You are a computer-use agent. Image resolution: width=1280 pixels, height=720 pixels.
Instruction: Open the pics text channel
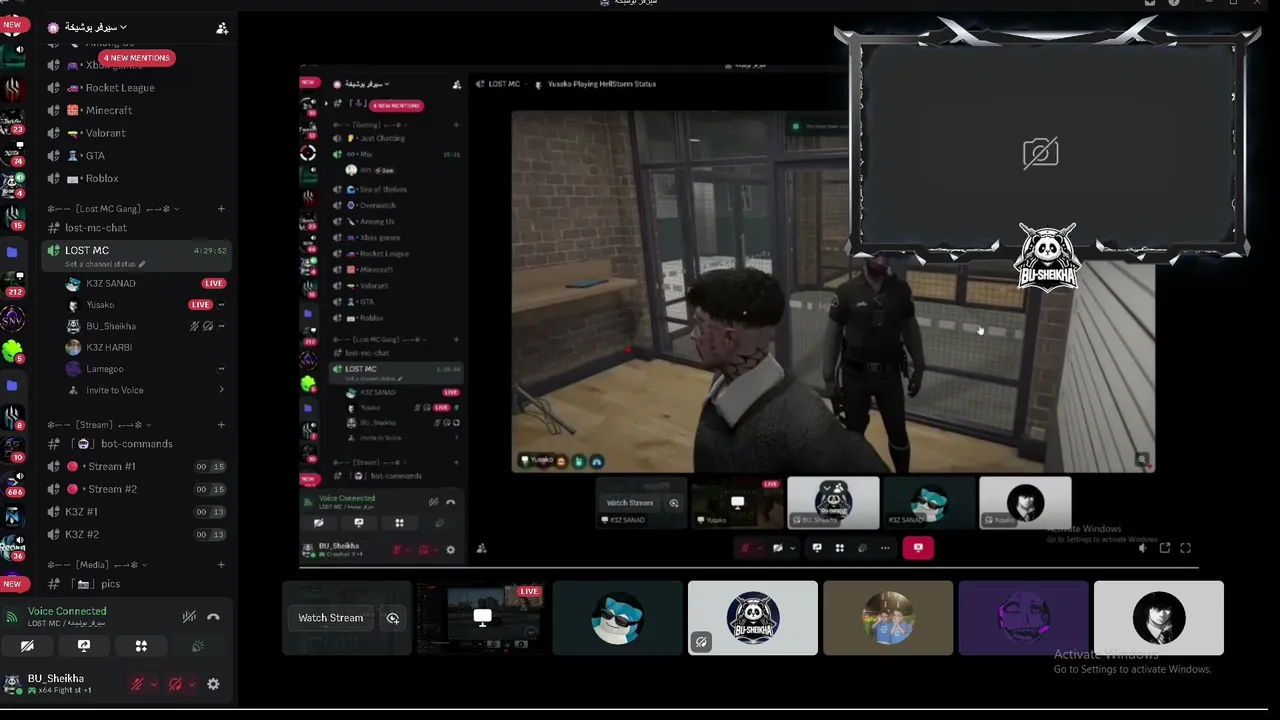point(136,584)
